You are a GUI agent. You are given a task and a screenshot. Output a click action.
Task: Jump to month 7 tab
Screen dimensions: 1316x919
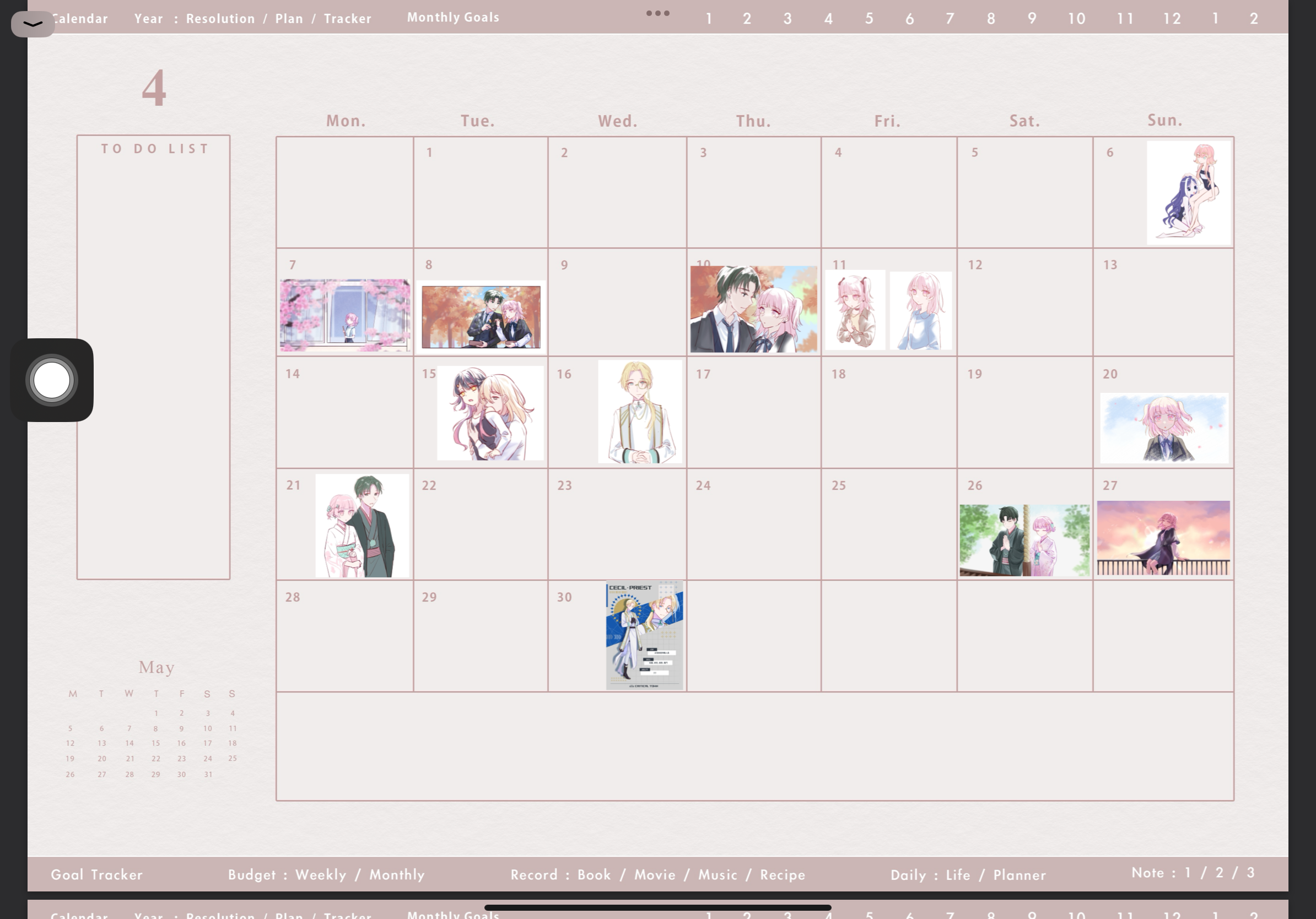[x=950, y=19]
